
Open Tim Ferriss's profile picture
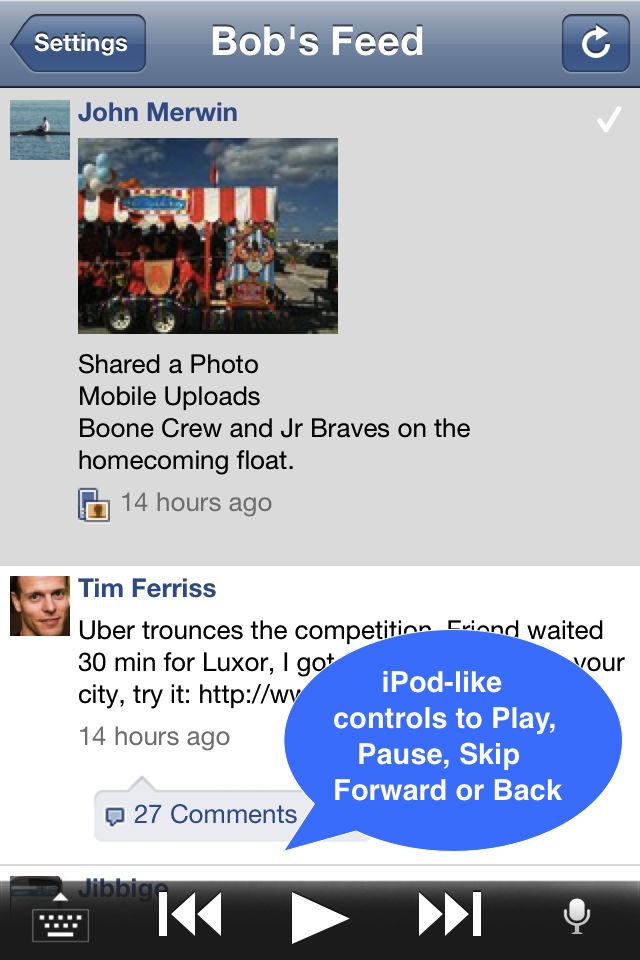click(x=40, y=606)
